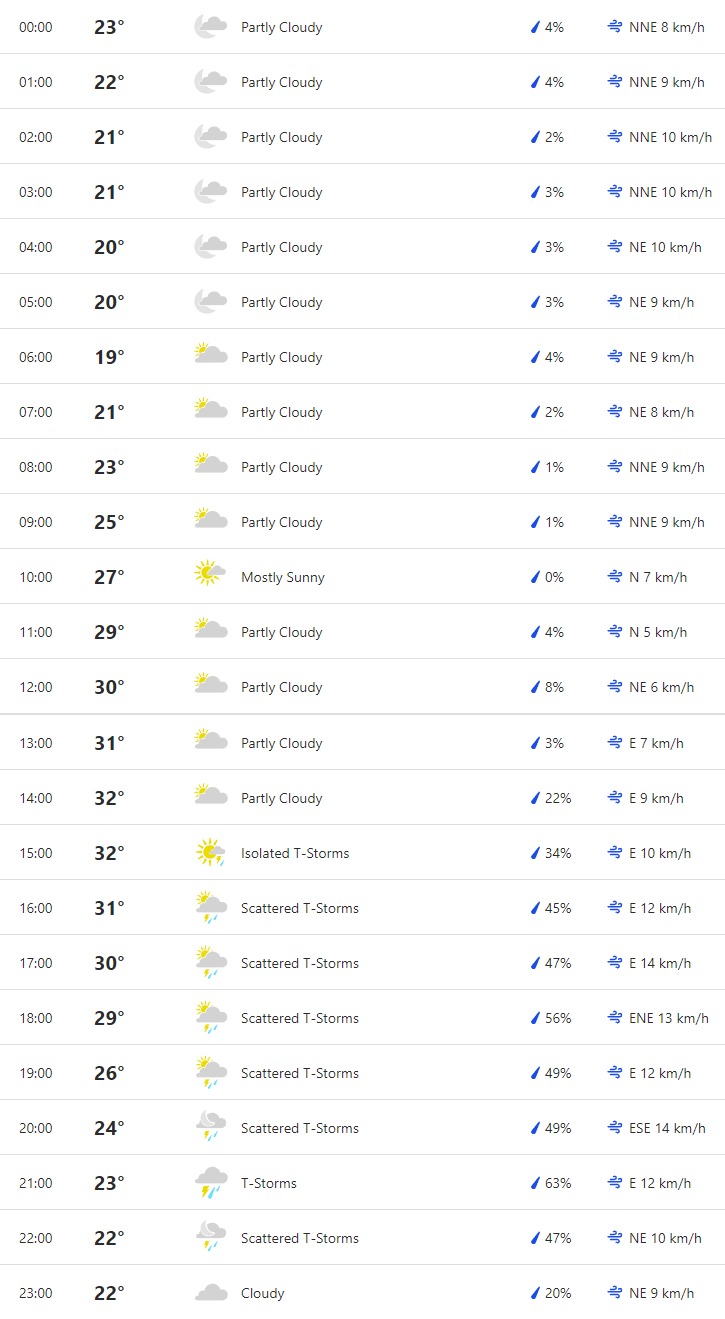Click the T-Storms cloud icon at 21:00
The image size is (725, 1319).
[x=210, y=1183]
